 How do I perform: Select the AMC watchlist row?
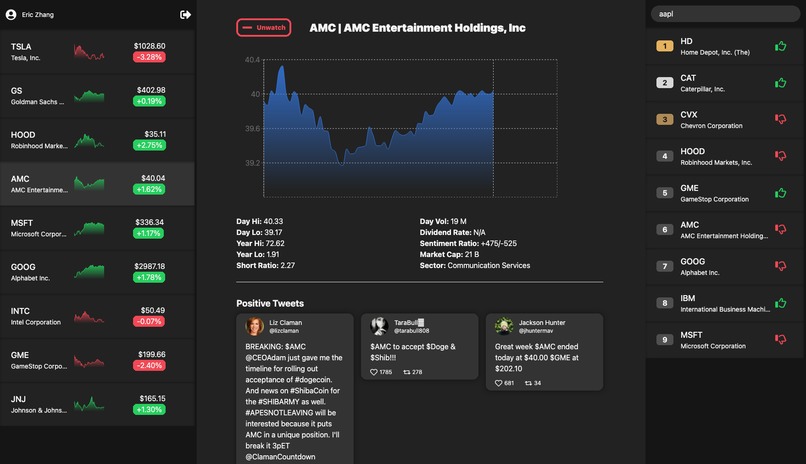[97, 184]
